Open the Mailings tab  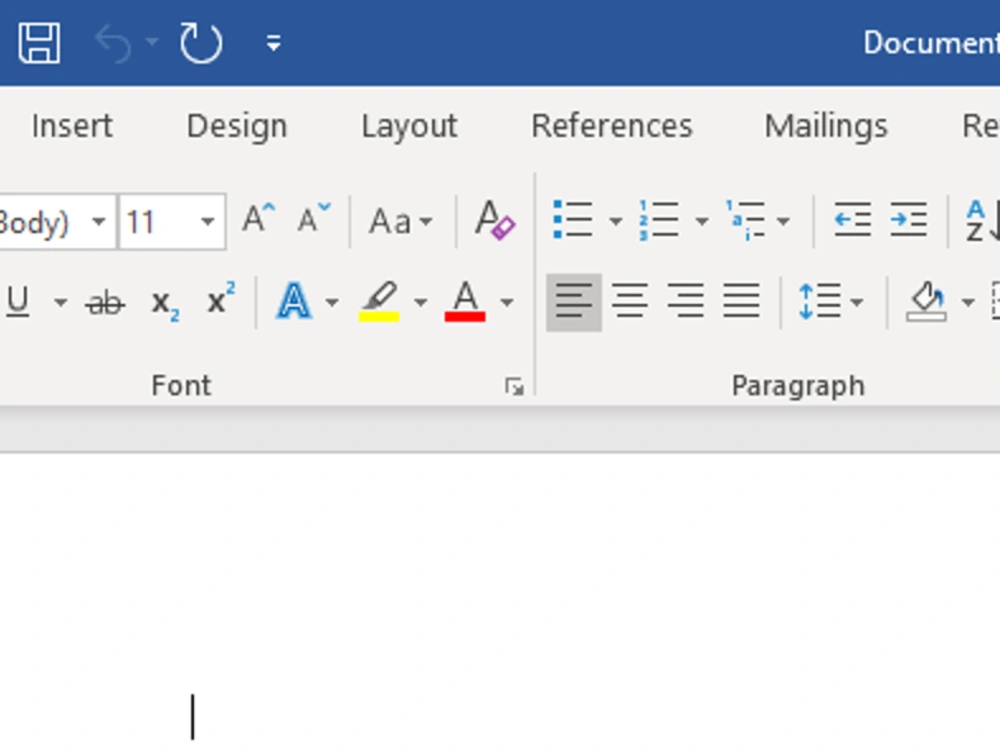click(x=826, y=126)
